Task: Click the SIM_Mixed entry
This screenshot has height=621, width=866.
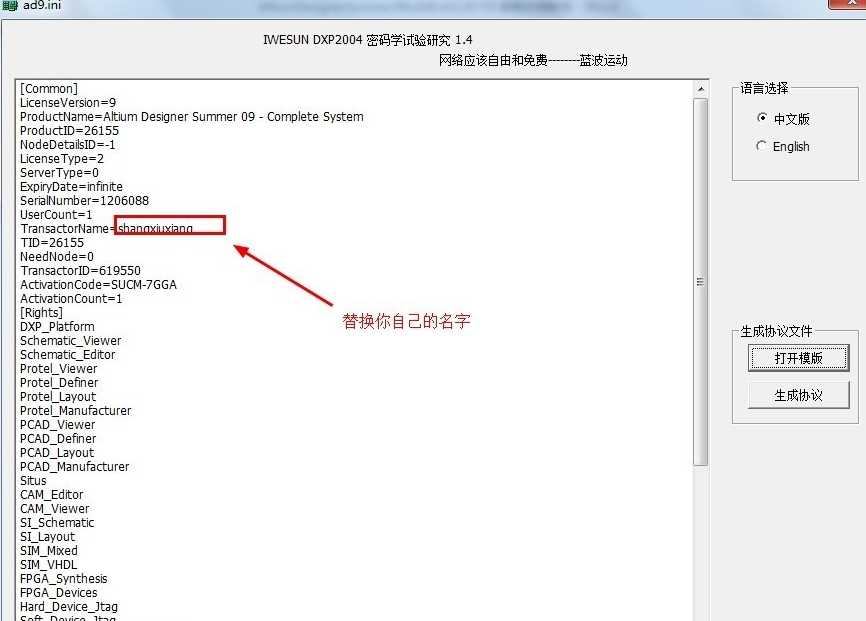Action: coord(49,551)
